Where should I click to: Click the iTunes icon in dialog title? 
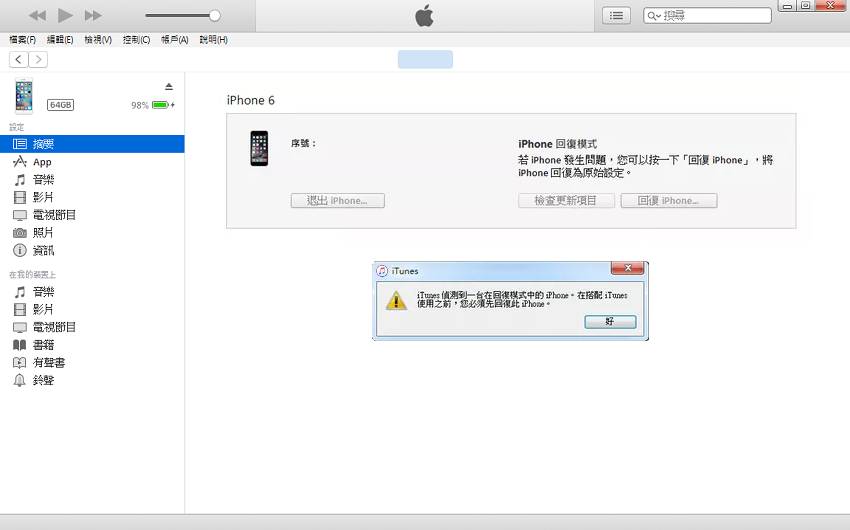(382, 271)
